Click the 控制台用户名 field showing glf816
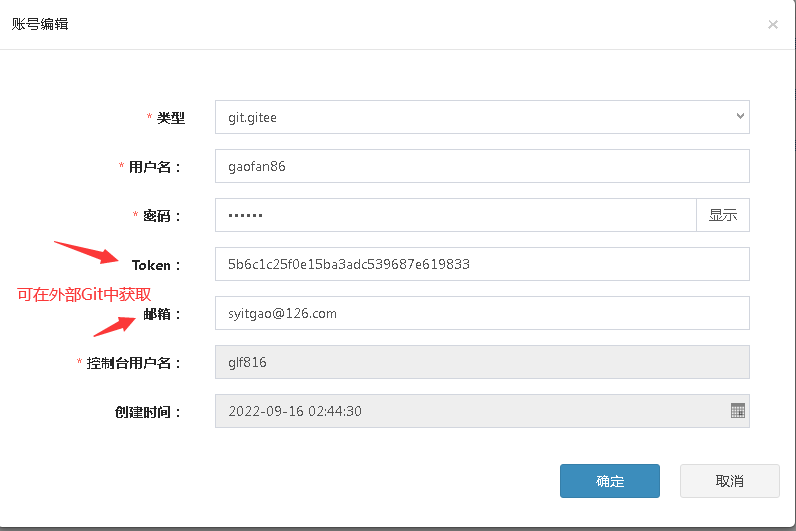This screenshot has height=531, width=796. click(x=482, y=362)
